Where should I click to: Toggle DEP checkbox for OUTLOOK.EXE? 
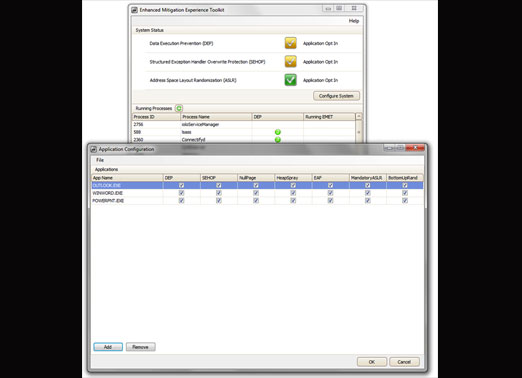(x=181, y=185)
